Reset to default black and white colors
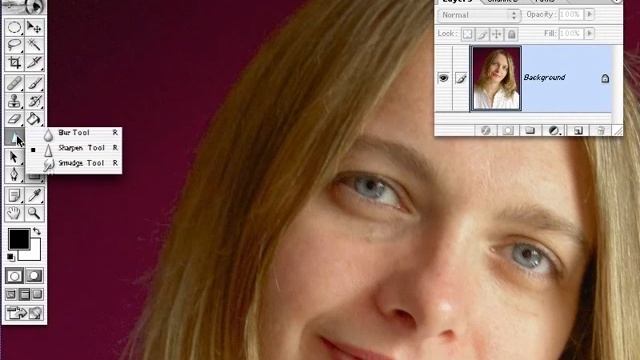The width and height of the screenshot is (640, 360). (x=11, y=257)
